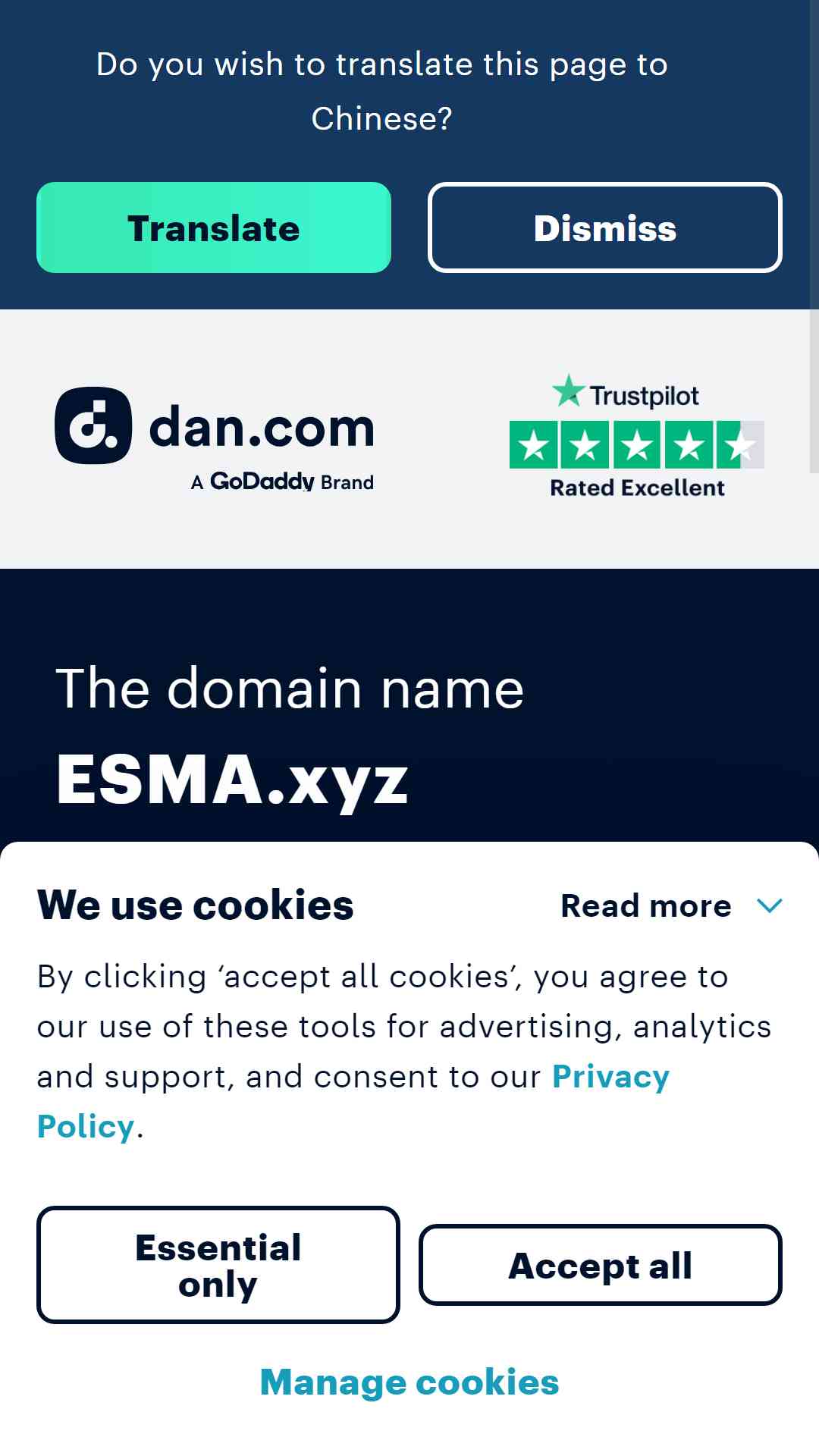Click the GoDaddy Brand wordmark
Image resolution: width=819 pixels, height=1456 pixels.
282,482
